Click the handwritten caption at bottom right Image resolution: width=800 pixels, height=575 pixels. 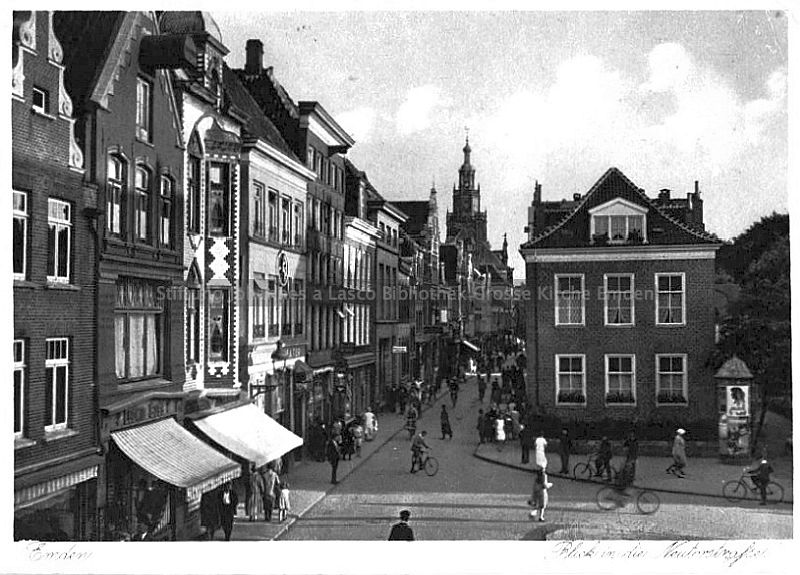(x=660, y=551)
